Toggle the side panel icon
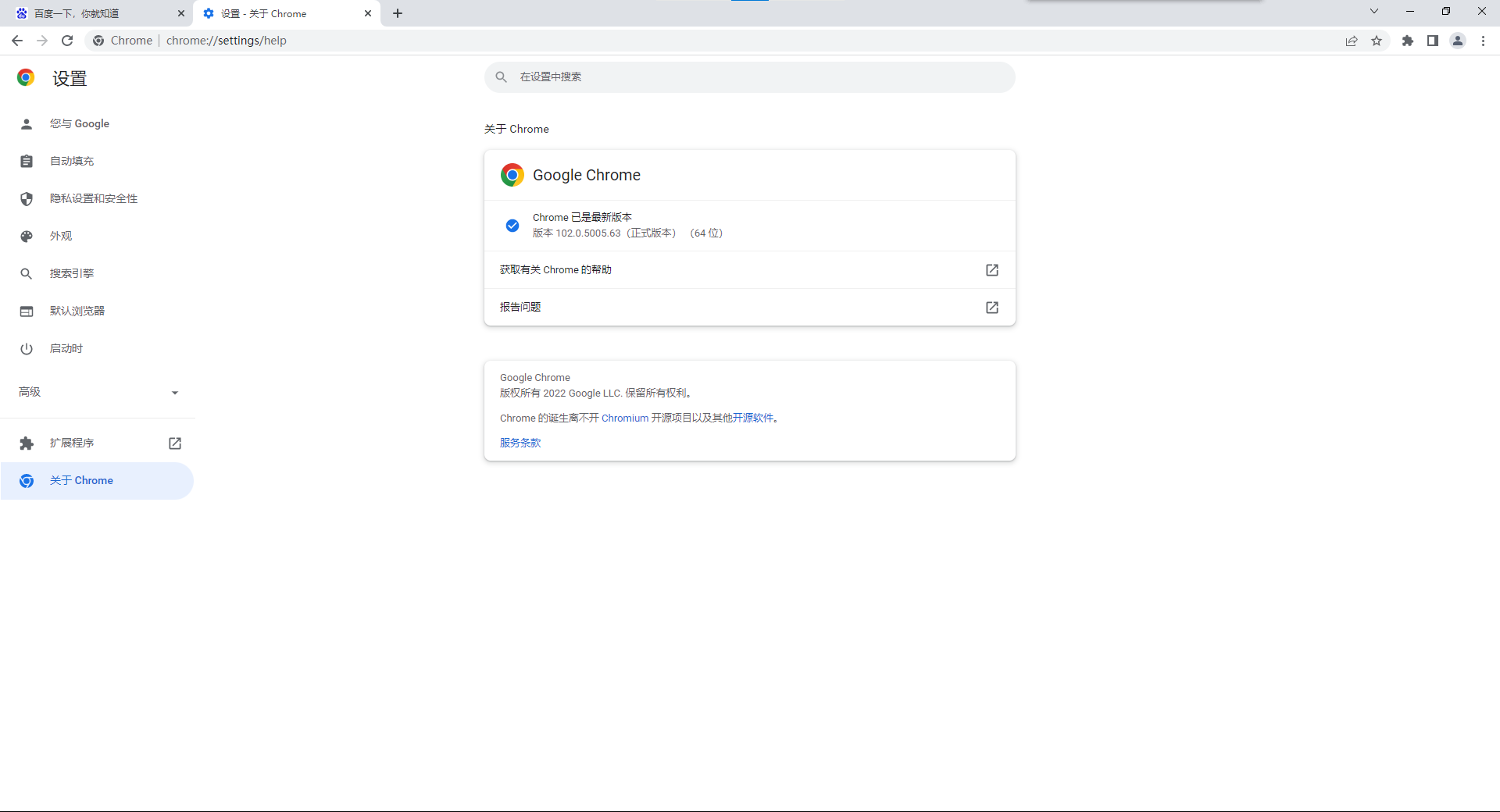Screen dimensions: 1500x812 [x=1433, y=41]
